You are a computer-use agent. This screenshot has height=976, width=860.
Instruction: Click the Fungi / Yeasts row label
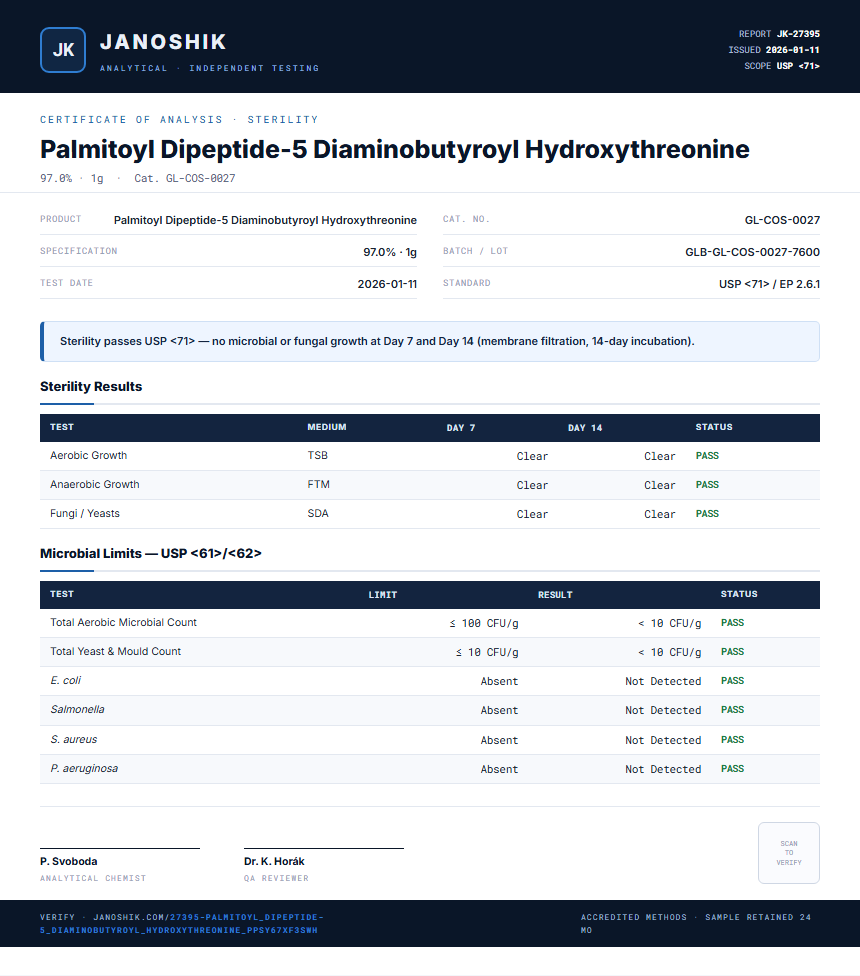(x=85, y=514)
